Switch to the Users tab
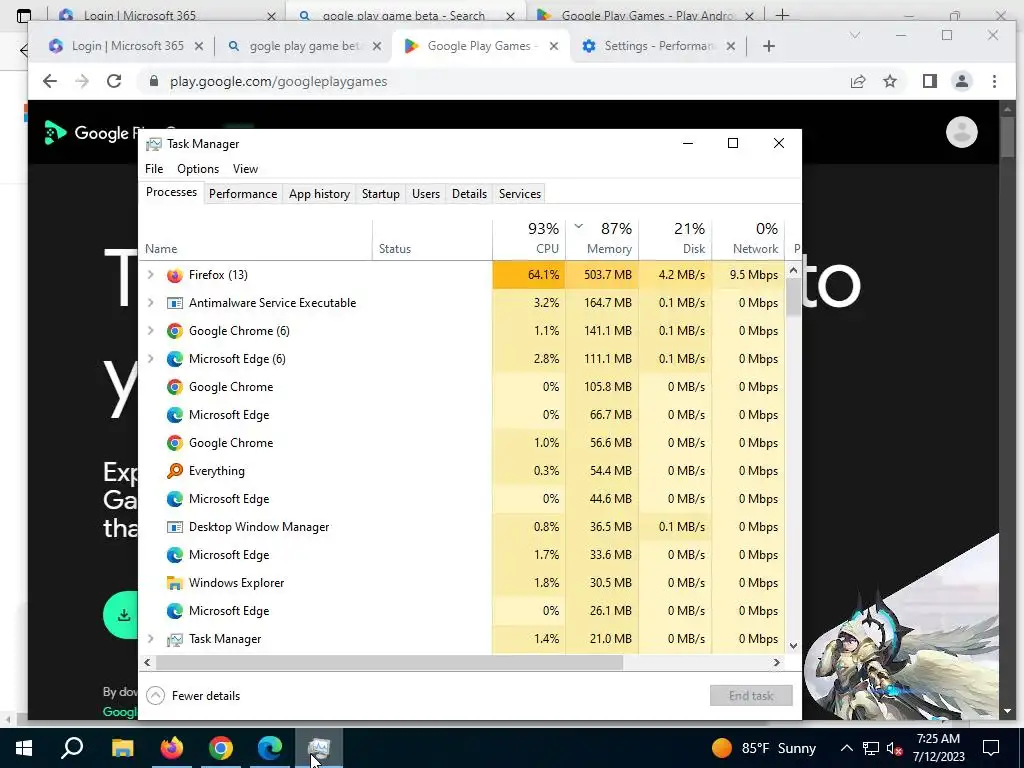 pyautogui.click(x=426, y=194)
